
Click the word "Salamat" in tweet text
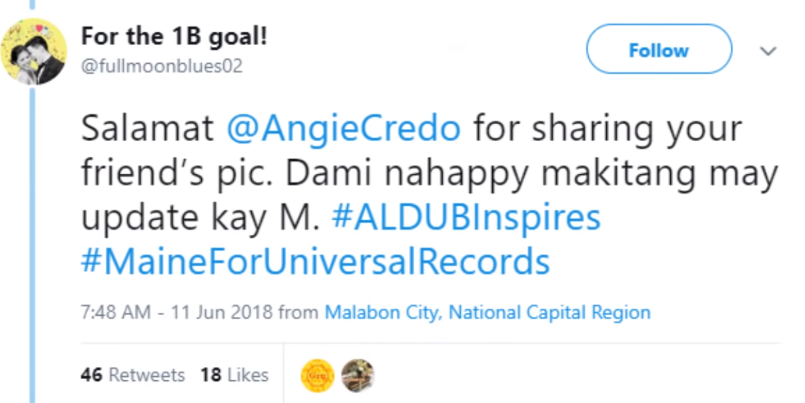pos(147,128)
